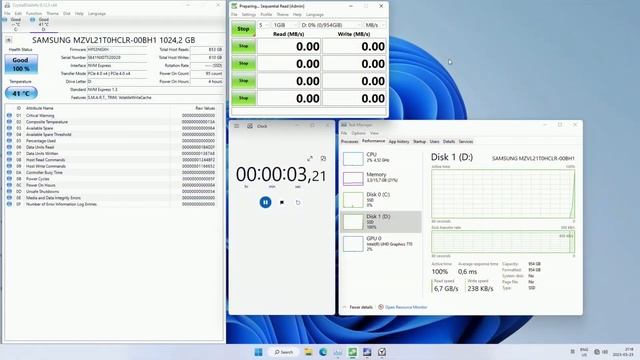The height and width of the screenshot is (360, 640).
Task: Click the keep-on-top icon in Clock
Action: [323, 158]
